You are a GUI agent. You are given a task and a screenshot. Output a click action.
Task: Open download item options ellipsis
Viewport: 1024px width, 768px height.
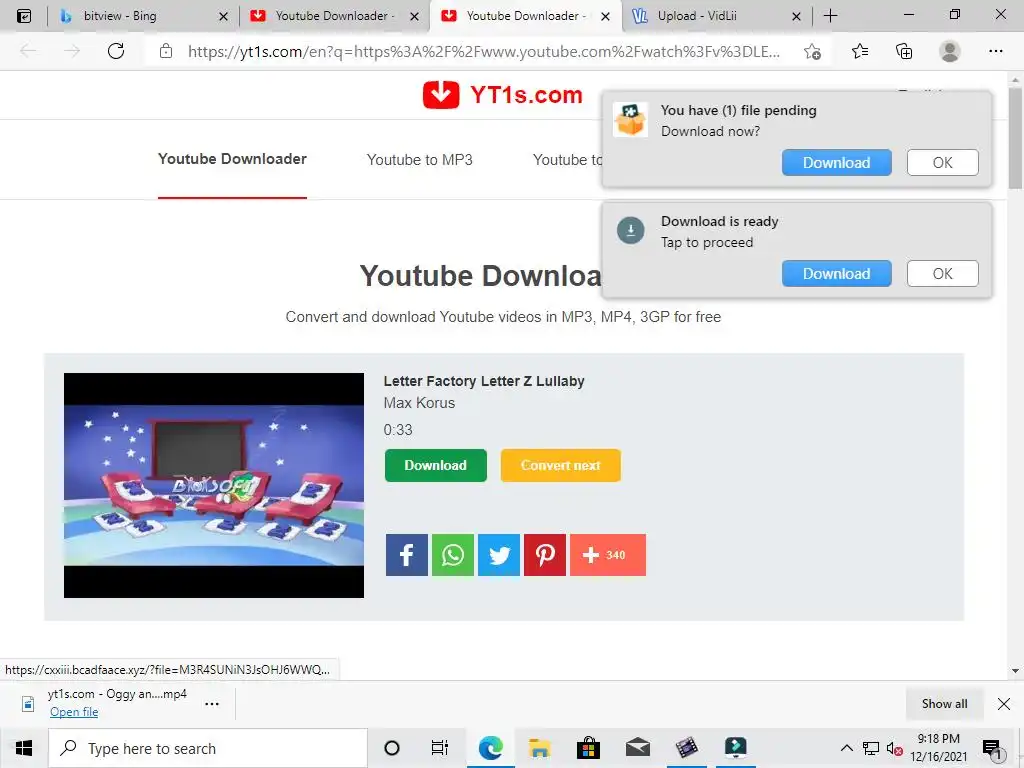(212, 704)
